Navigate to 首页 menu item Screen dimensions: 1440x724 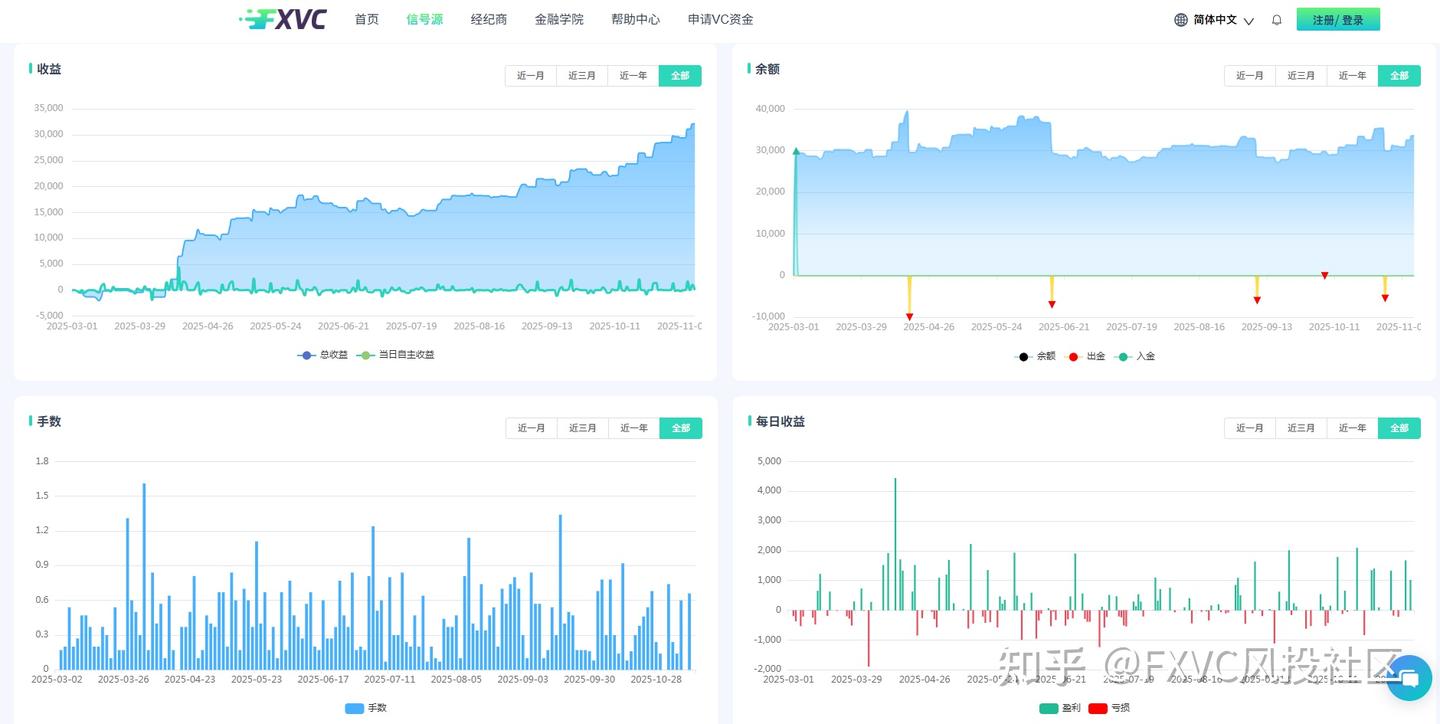pyautogui.click(x=366, y=19)
